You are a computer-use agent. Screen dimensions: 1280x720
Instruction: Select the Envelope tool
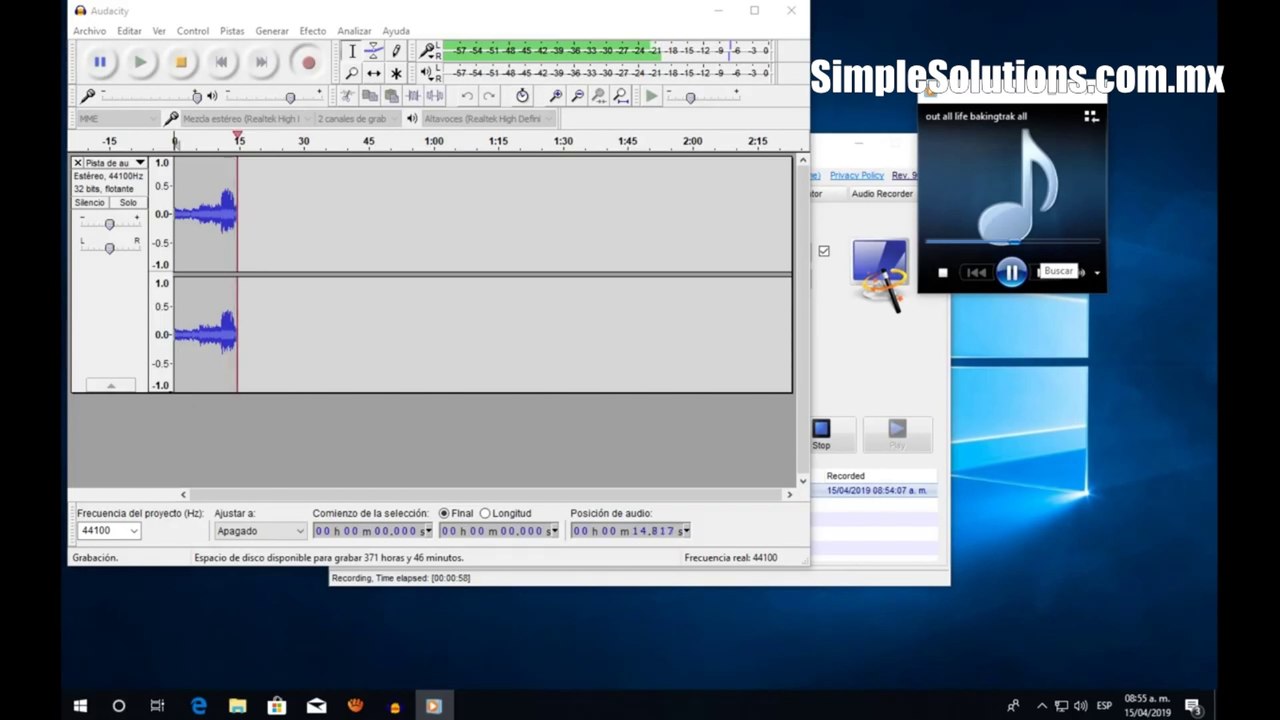[373, 51]
